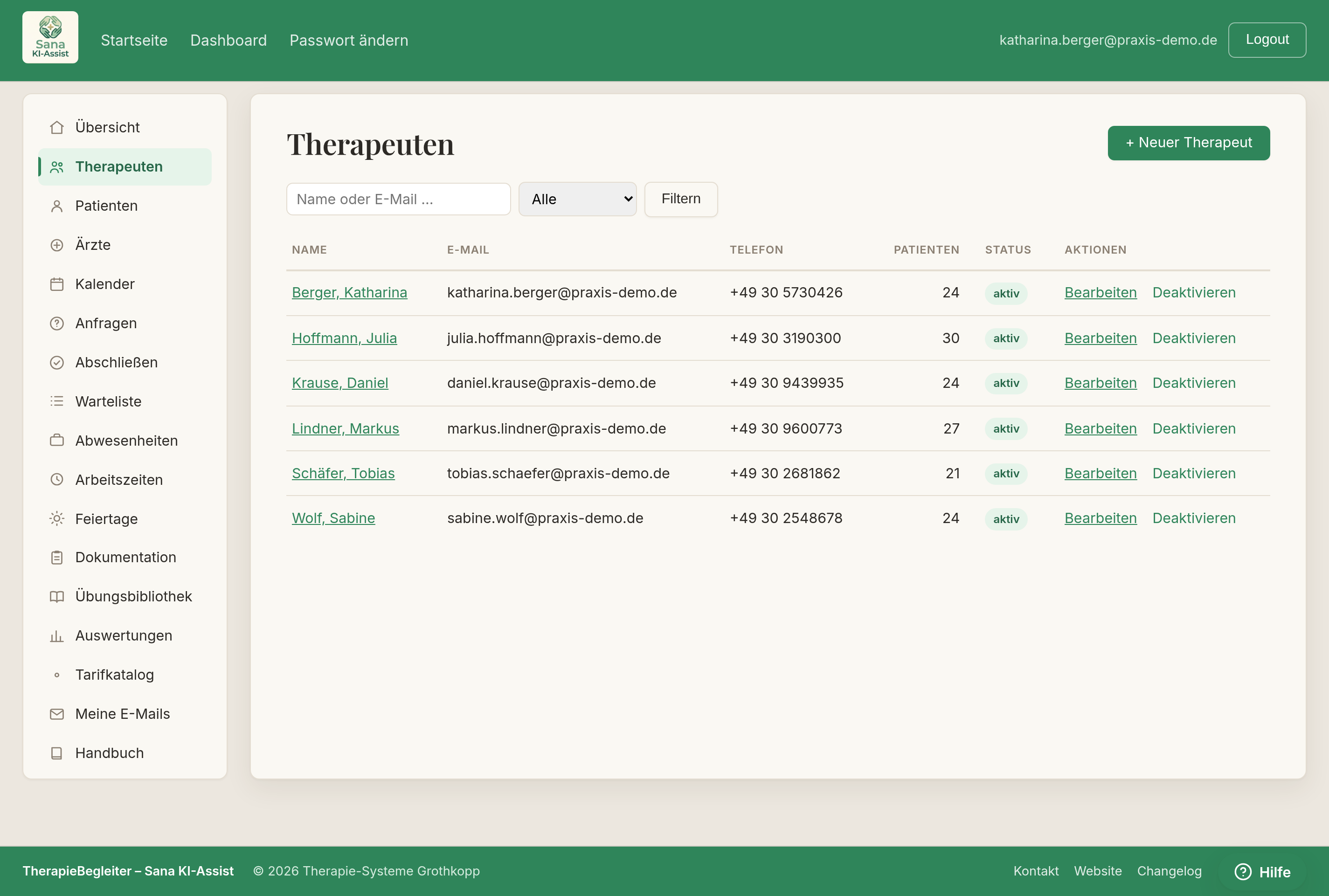The width and height of the screenshot is (1329, 896).
Task: Click Deaktivieren for Krause, Daniel
Action: click(1193, 383)
